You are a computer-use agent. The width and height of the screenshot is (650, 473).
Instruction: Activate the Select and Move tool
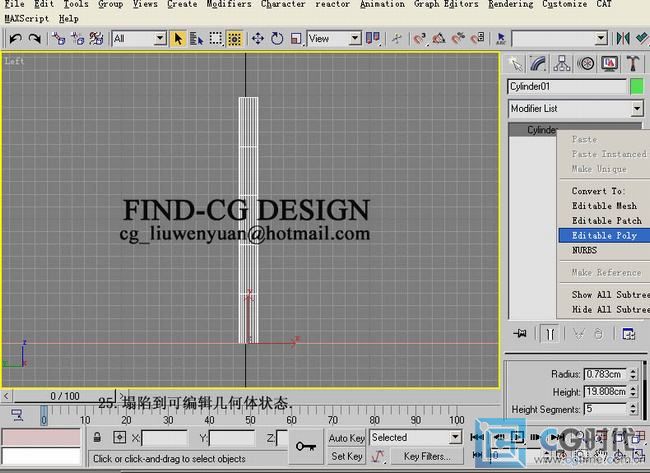258,39
